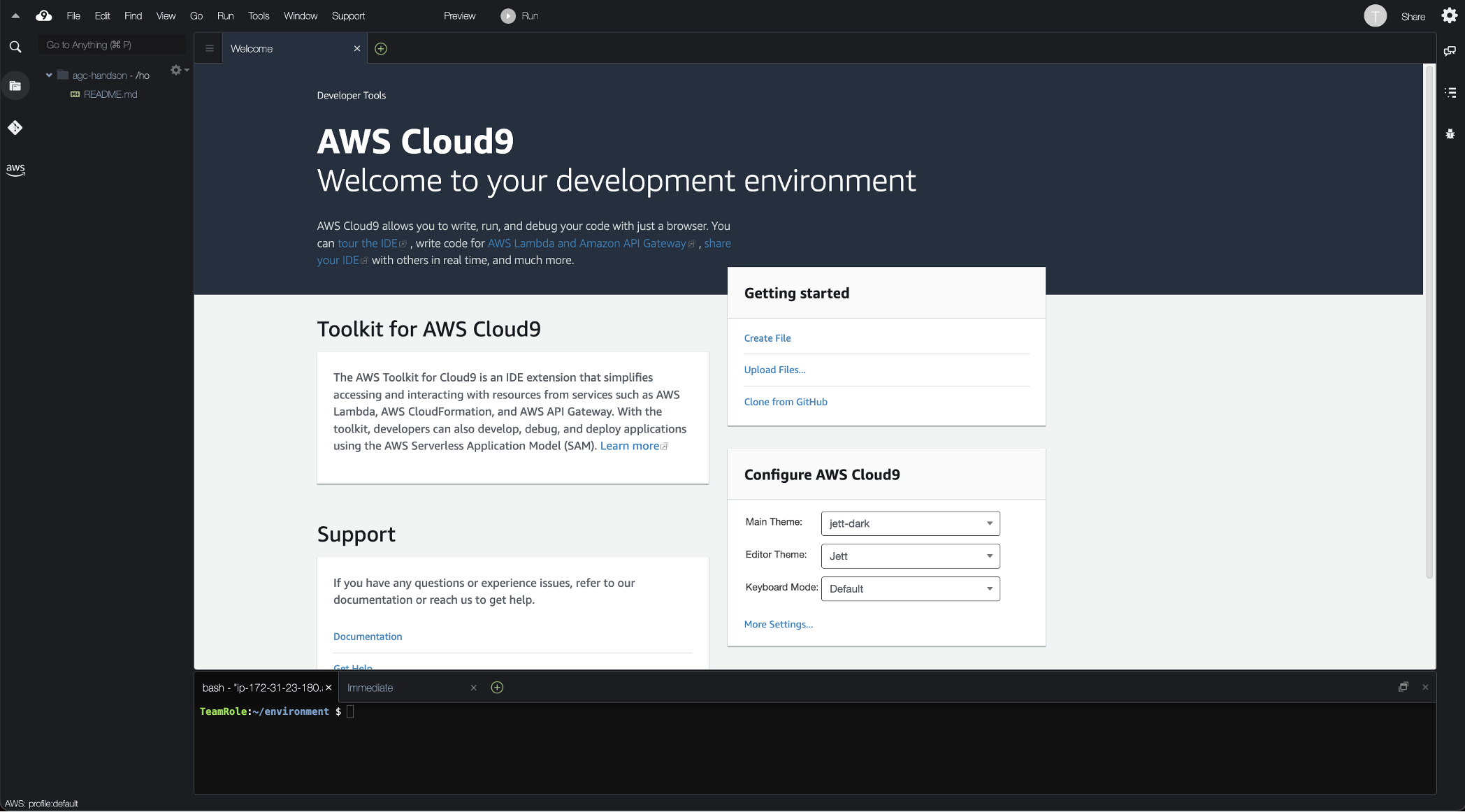
Task: Open the user avatar T icon
Action: pyautogui.click(x=1375, y=15)
